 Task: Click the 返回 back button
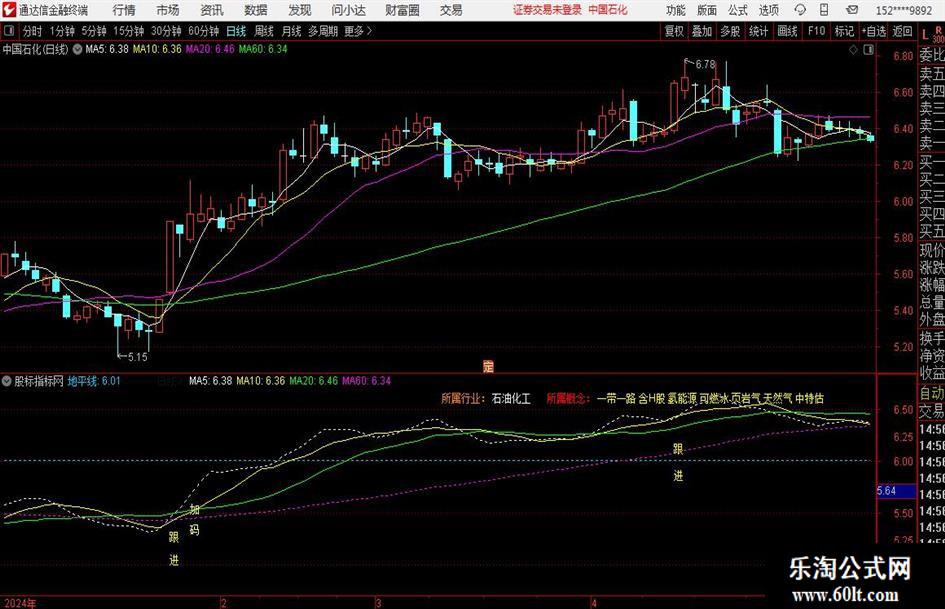pos(902,31)
